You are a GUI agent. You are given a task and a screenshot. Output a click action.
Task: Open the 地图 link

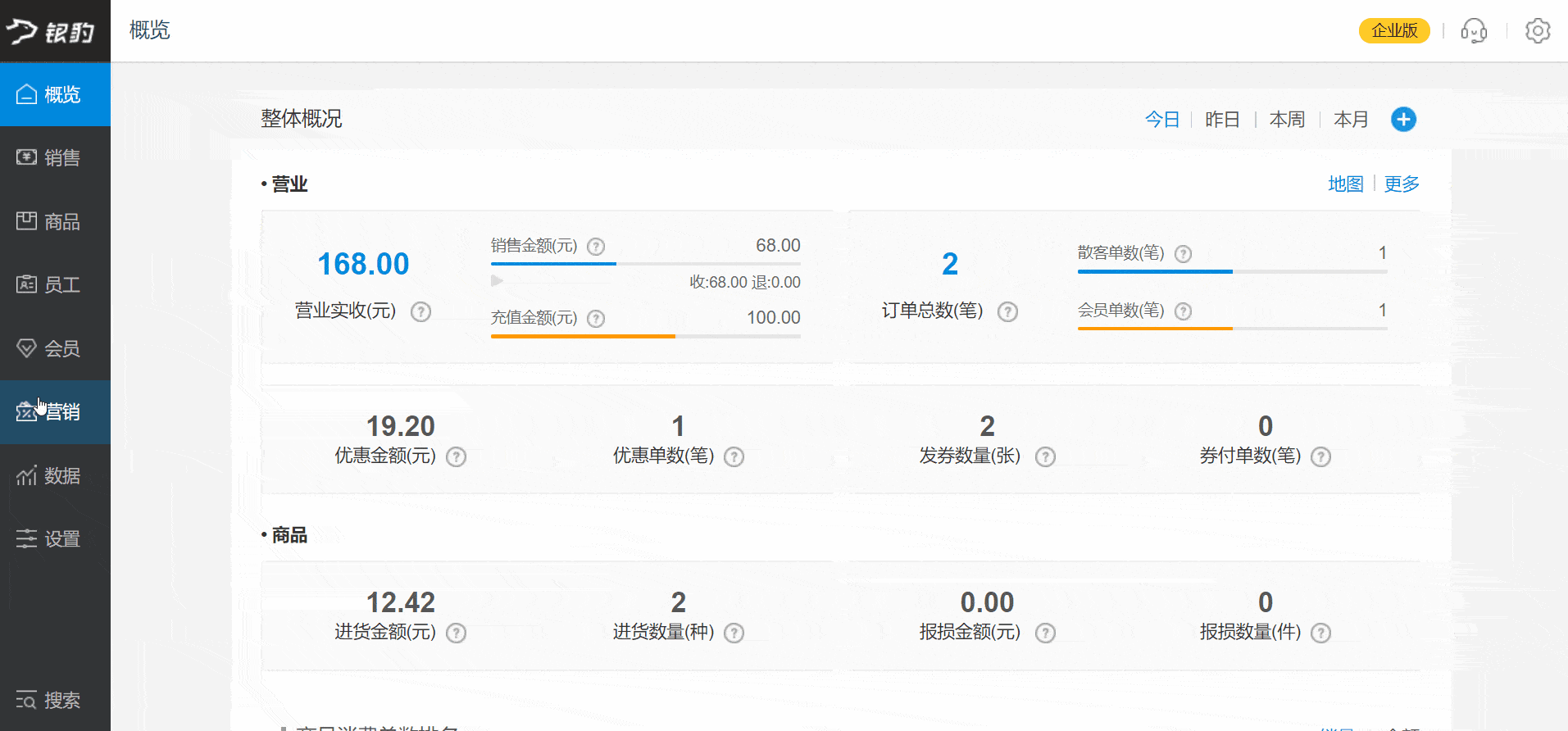coord(1345,184)
